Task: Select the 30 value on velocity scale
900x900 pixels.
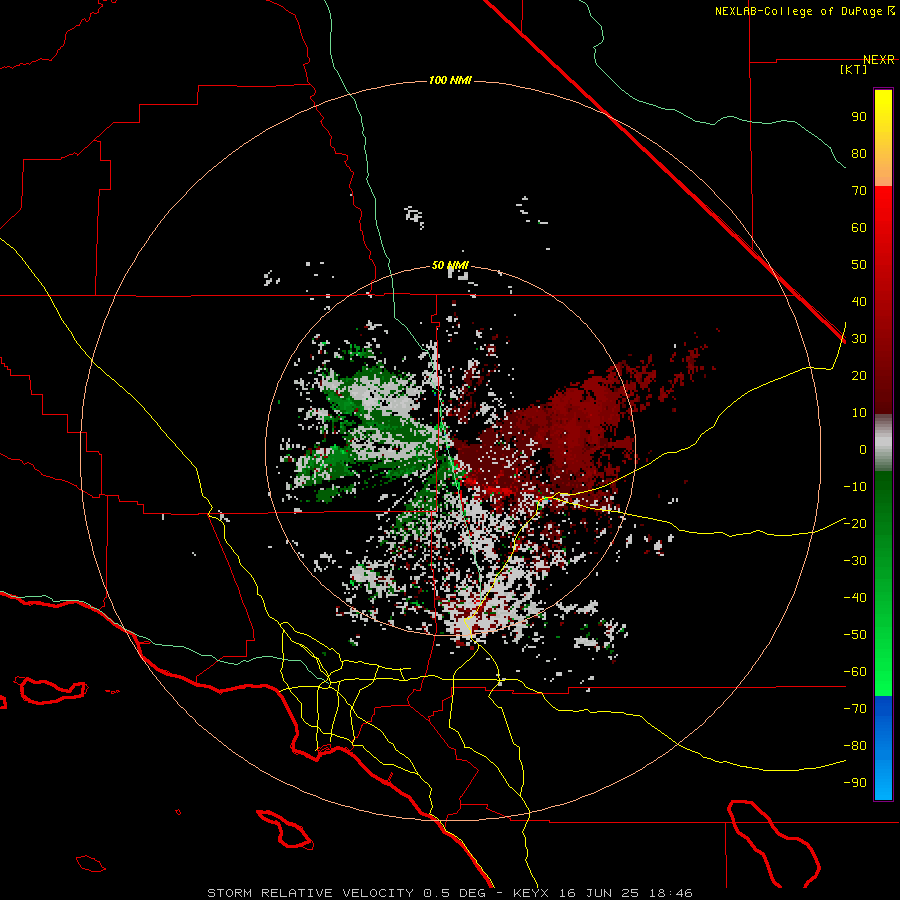Action: tap(859, 339)
